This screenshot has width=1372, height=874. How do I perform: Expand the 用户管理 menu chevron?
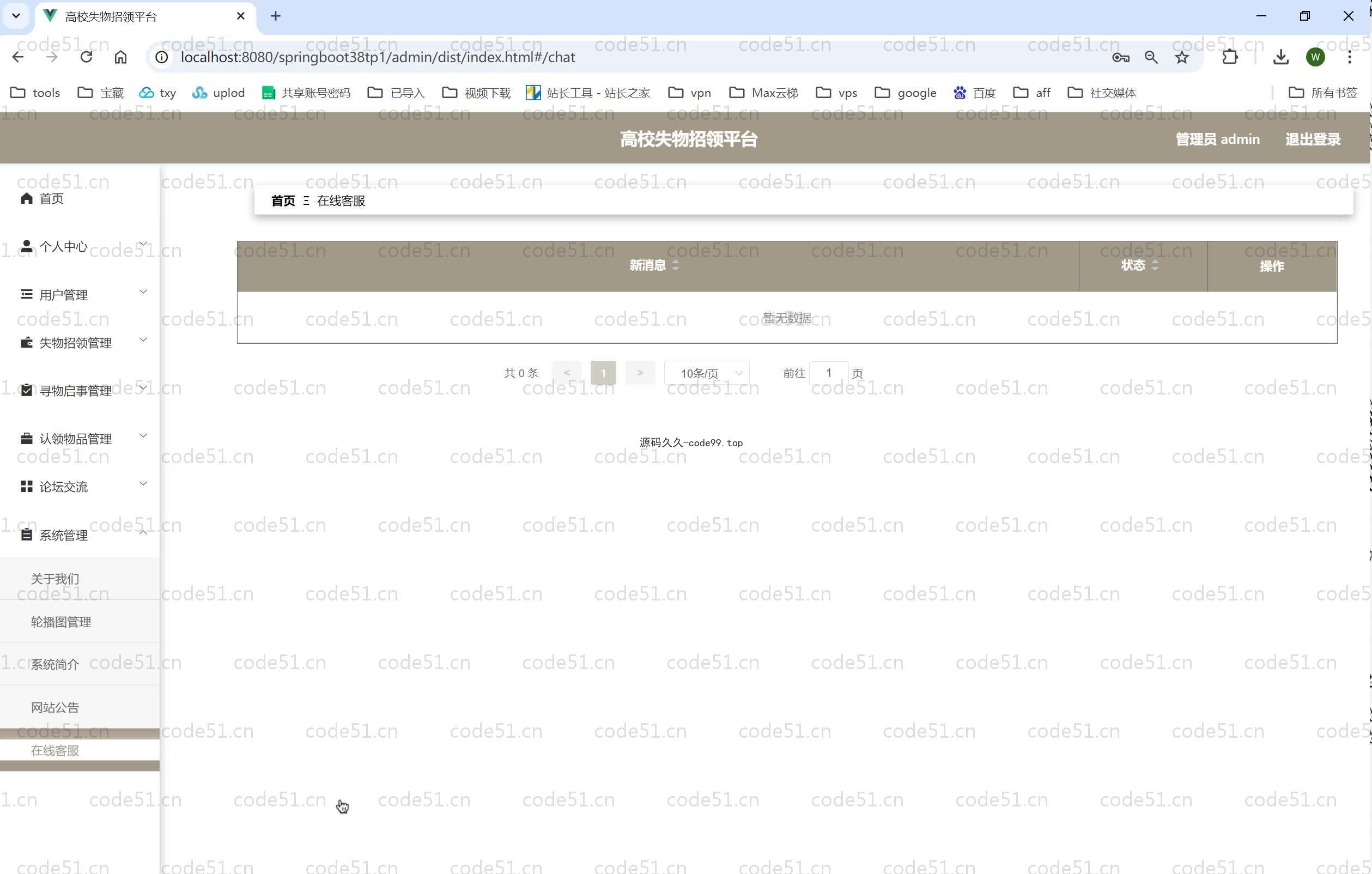143,292
